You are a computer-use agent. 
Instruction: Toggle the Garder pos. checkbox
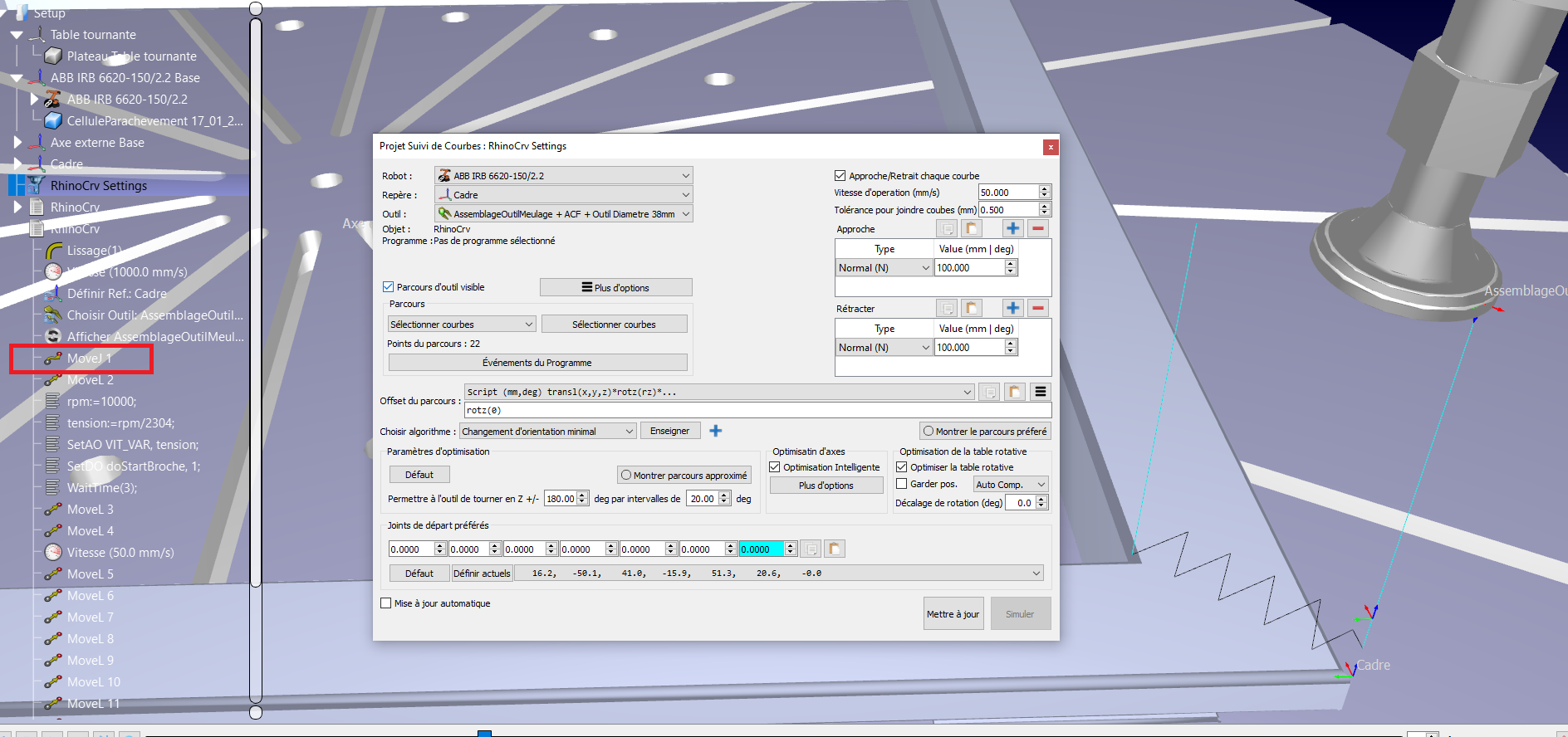(x=901, y=484)
